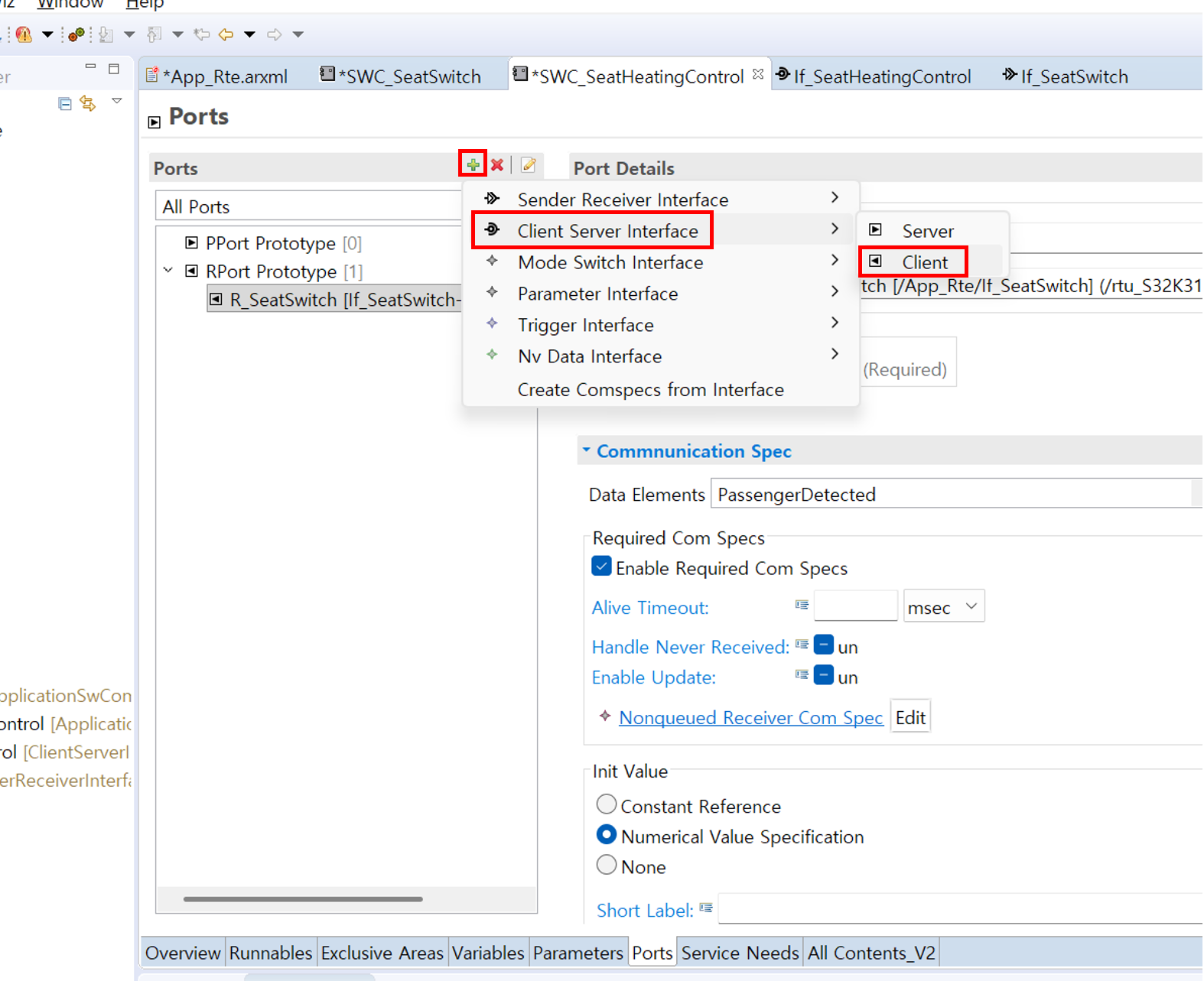Close the SWC_SeatHeatingControl editor tab
This screenshot has height=981, width=1204.
click(757, 75)
